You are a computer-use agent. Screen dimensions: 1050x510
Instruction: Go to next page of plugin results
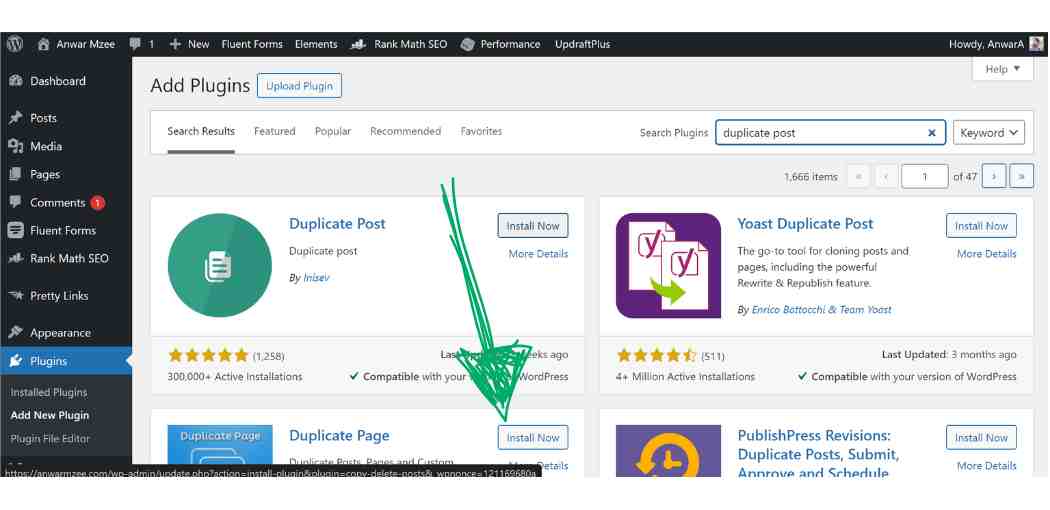[994, 176]
